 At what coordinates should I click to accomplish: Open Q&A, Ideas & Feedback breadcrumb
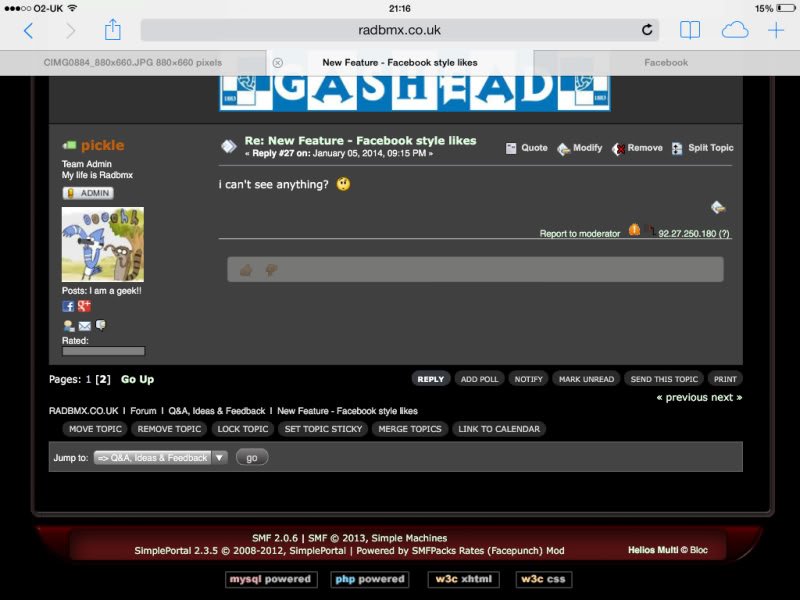(217, 411)
